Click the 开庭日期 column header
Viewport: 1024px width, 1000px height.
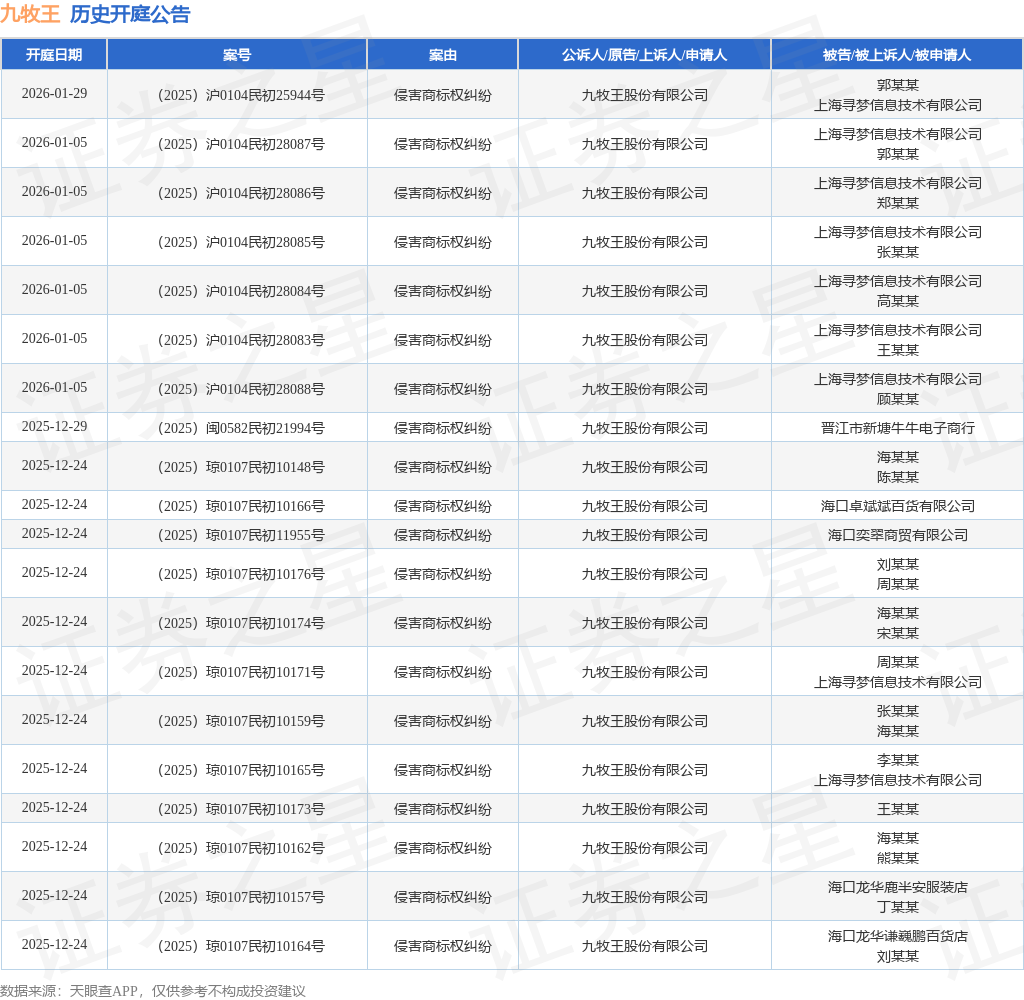pyautogui.click(x=54, y=55)
